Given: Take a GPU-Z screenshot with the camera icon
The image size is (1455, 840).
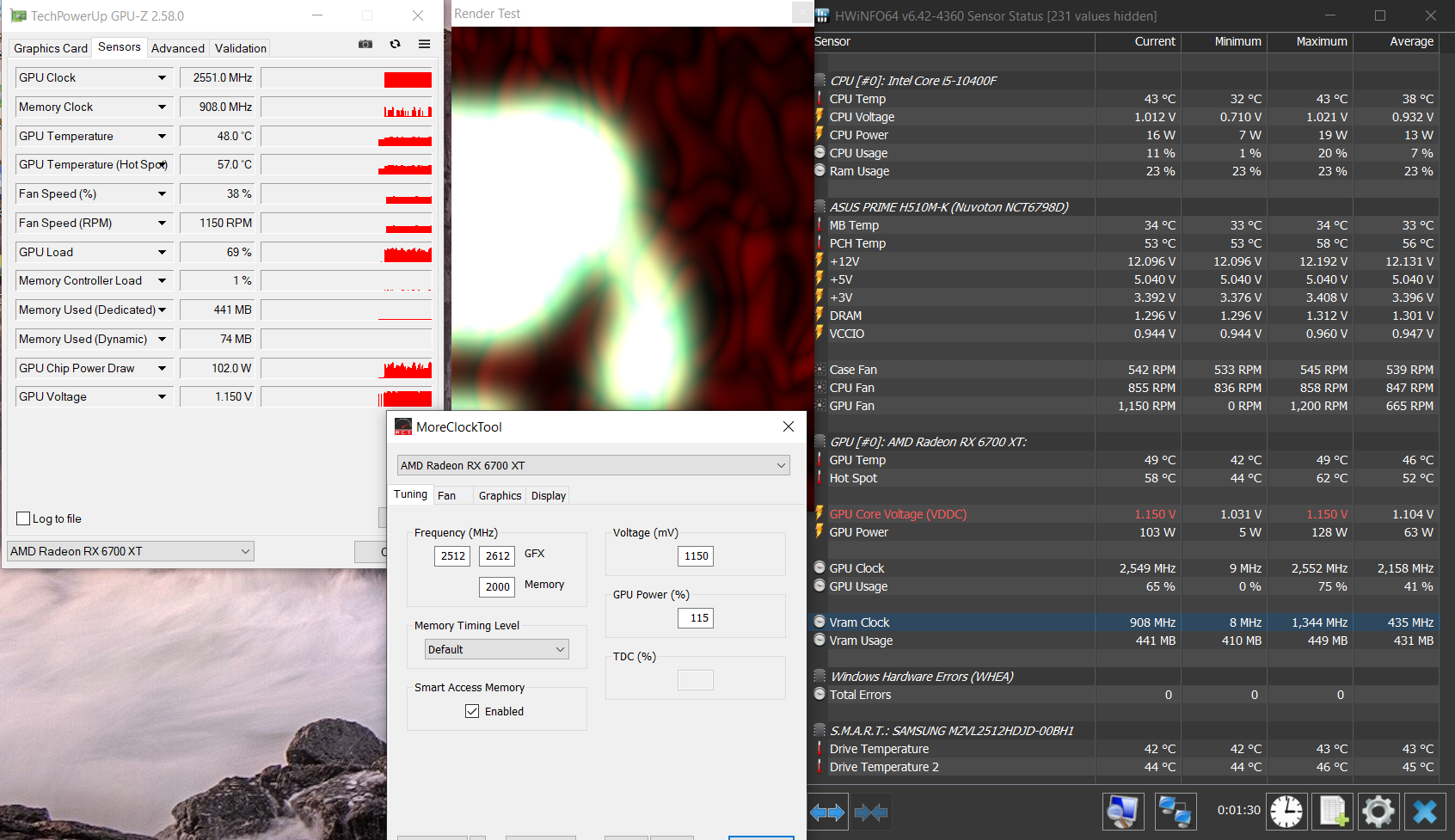Looking at the screenshot, I should [365, 44].
